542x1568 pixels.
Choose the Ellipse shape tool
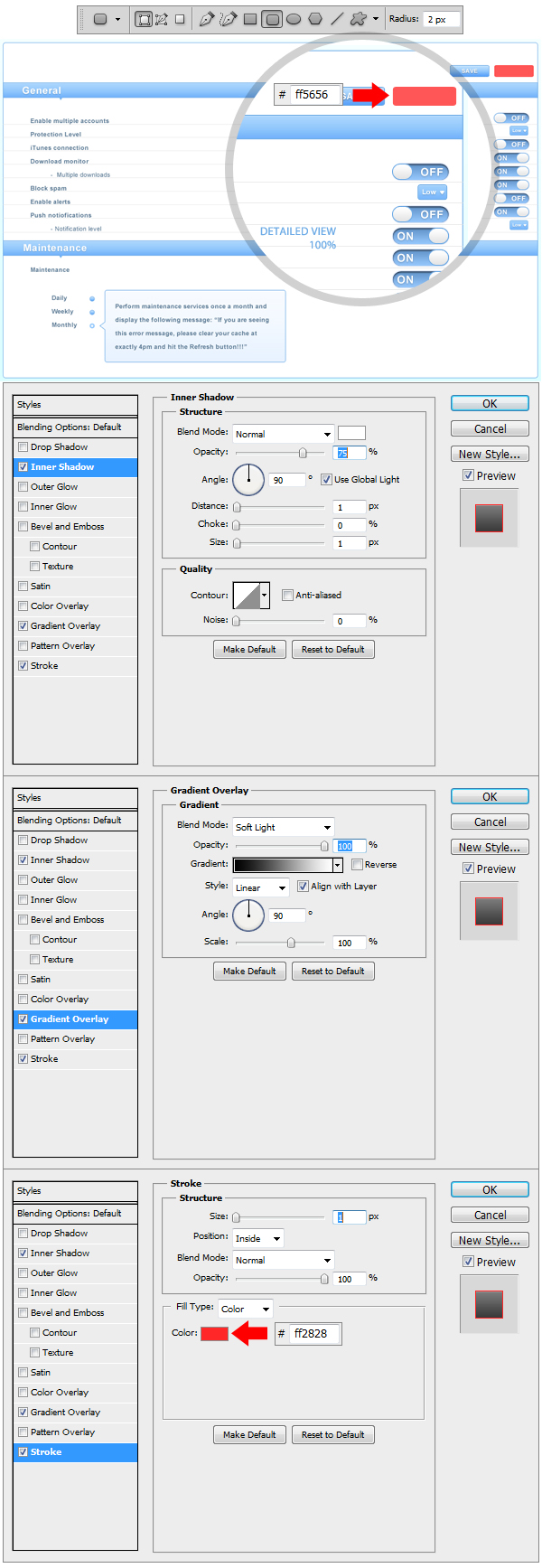pos(294,19)
